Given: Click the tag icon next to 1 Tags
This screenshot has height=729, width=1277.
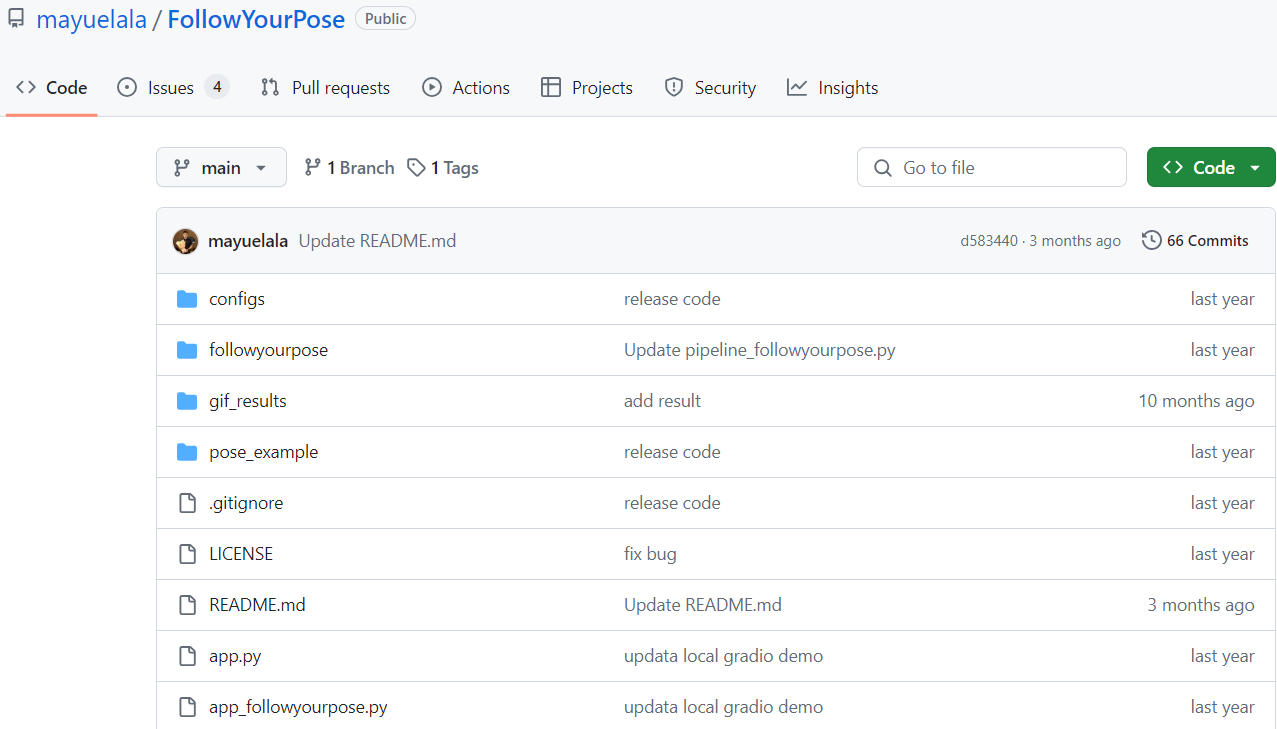Looking at the screenshot, I should click(416, 168).
